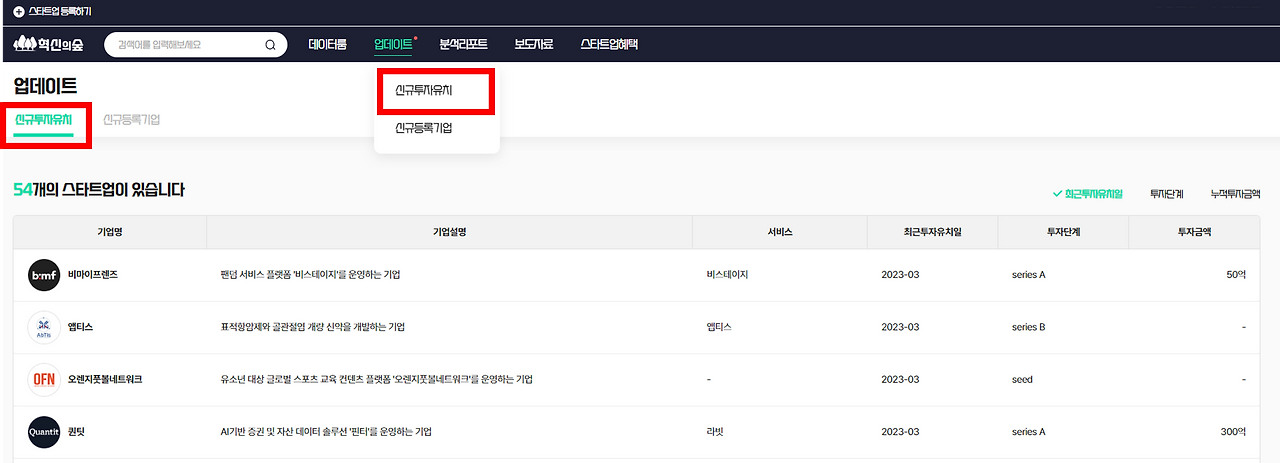This screenshot has width=1280, height=463.
Task: Click series B stage in 앱티스 row
Action: click(x=1028, y=327)
